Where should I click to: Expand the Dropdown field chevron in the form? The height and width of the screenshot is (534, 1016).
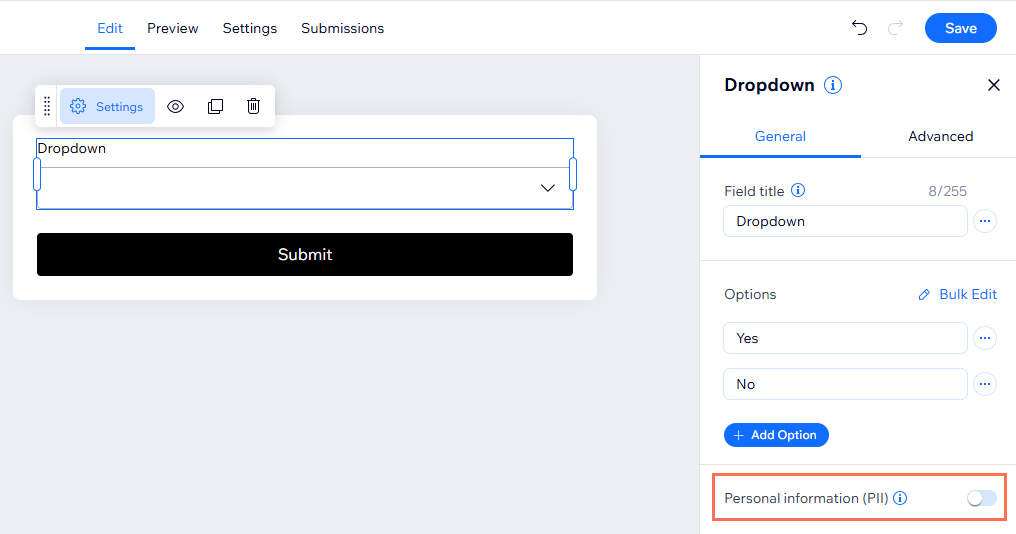click(547, 188)
